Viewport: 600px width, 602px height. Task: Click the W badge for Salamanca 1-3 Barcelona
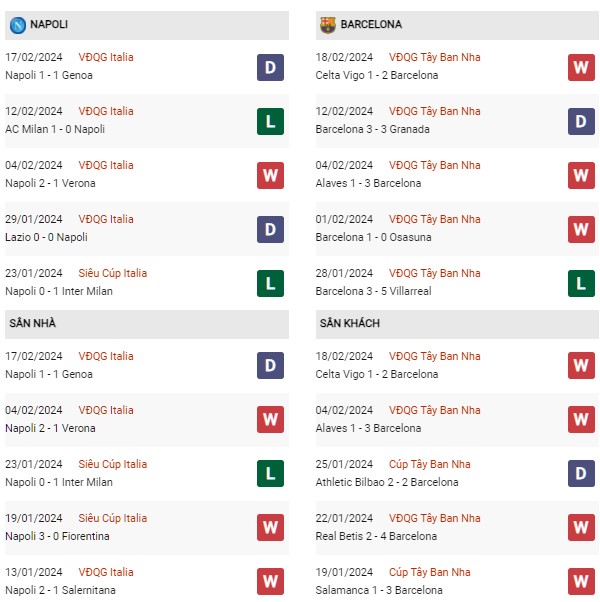click(x=580, y=581)
